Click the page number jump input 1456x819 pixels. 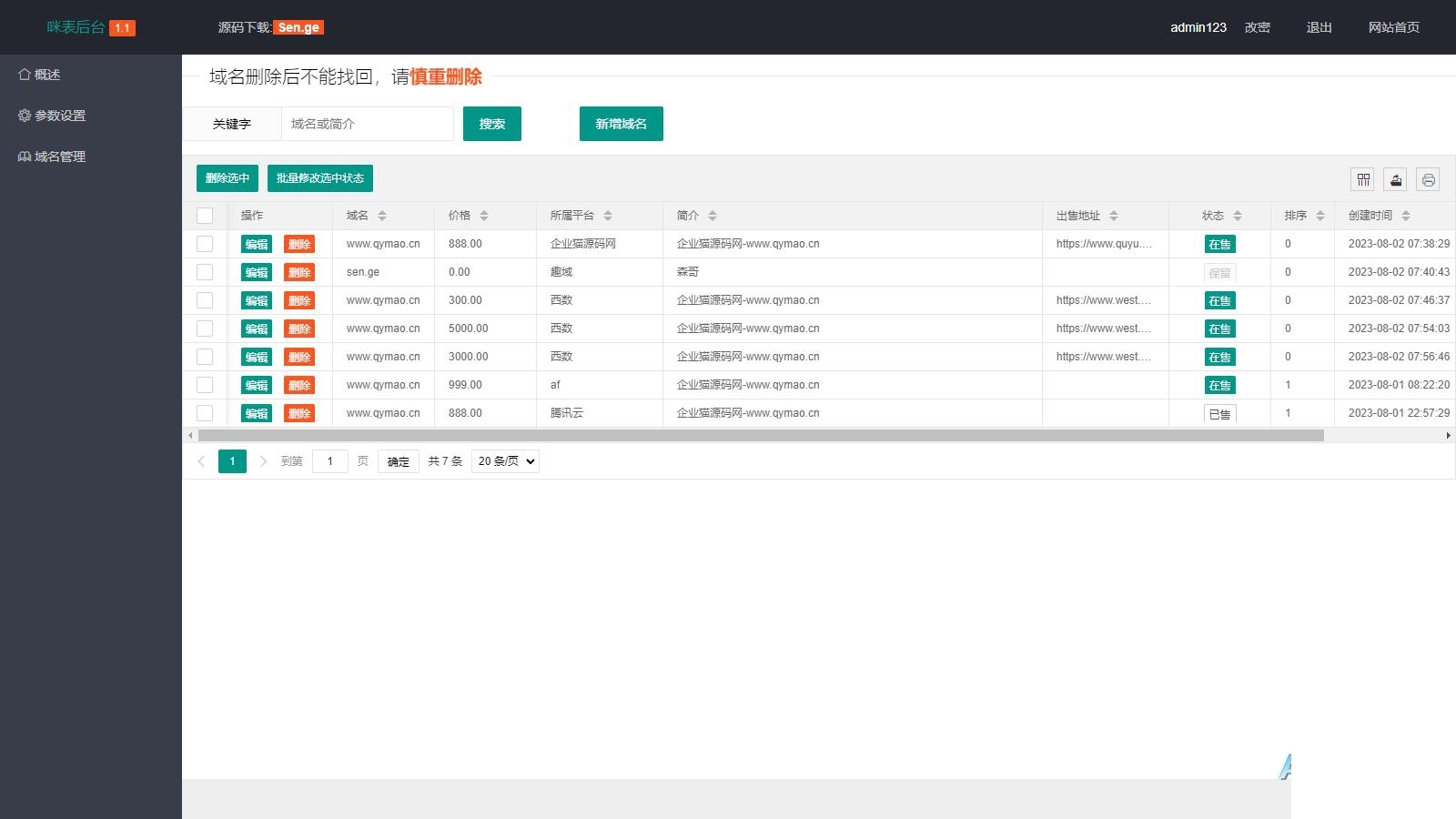click(330, 461)
